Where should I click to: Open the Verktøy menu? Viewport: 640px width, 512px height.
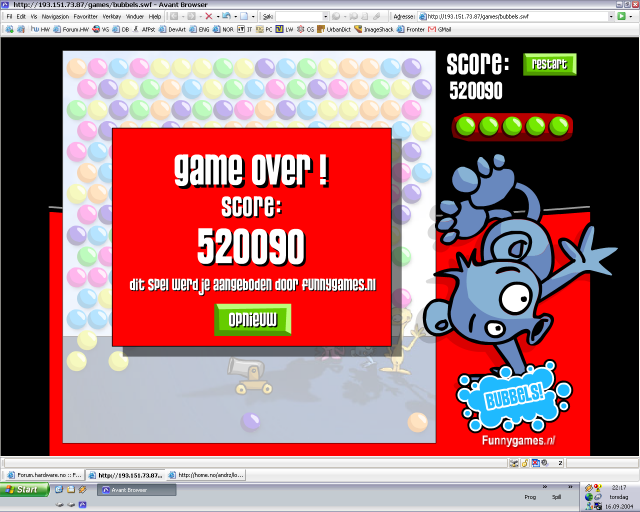pos(112,16)
